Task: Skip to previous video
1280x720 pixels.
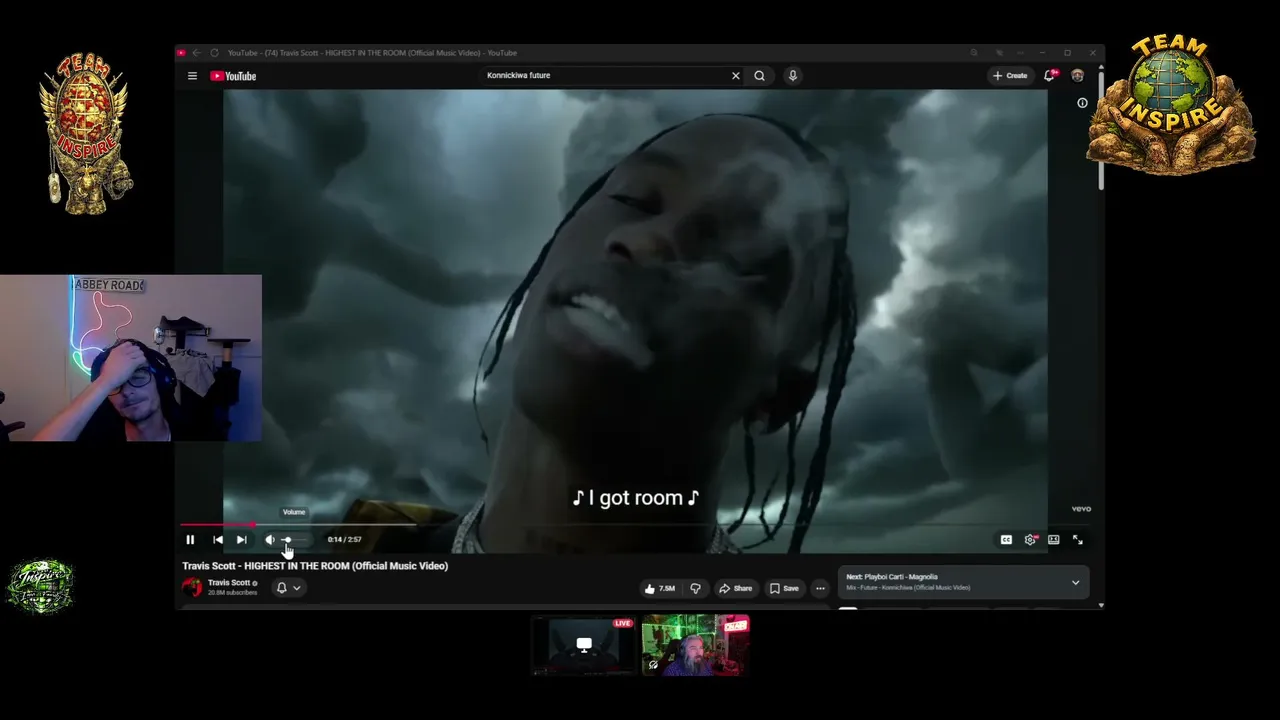Action: coord(218,540)
